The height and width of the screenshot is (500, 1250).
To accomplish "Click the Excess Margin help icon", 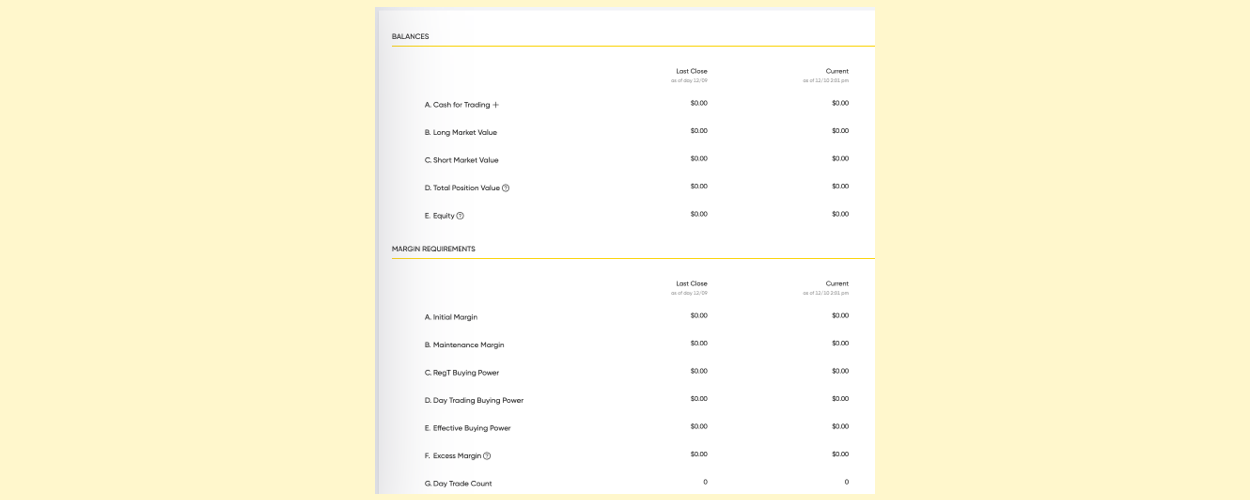I will point(487,456).
